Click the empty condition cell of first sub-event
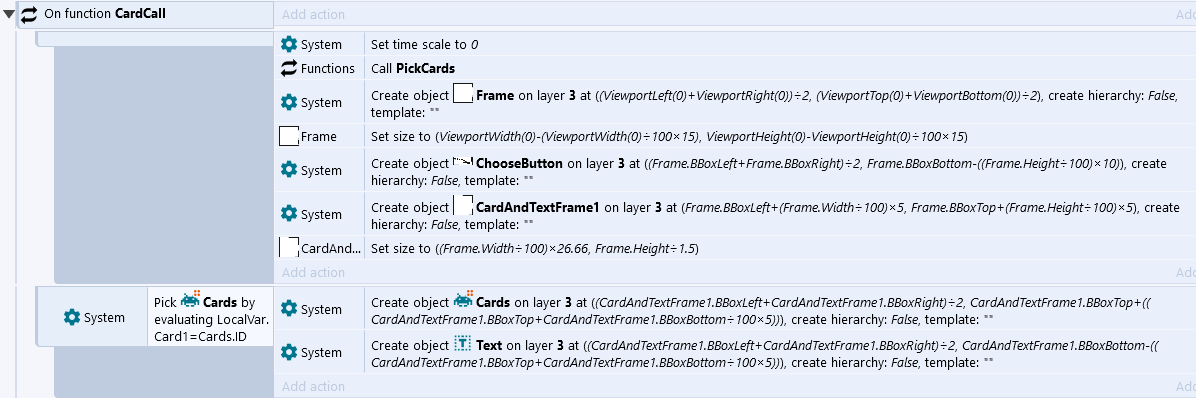 tap(155, 38)
